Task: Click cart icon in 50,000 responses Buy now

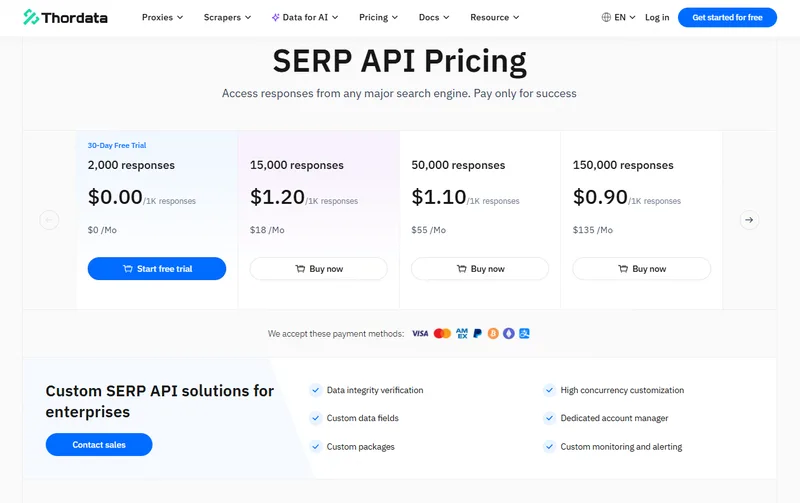Action: 462,269
